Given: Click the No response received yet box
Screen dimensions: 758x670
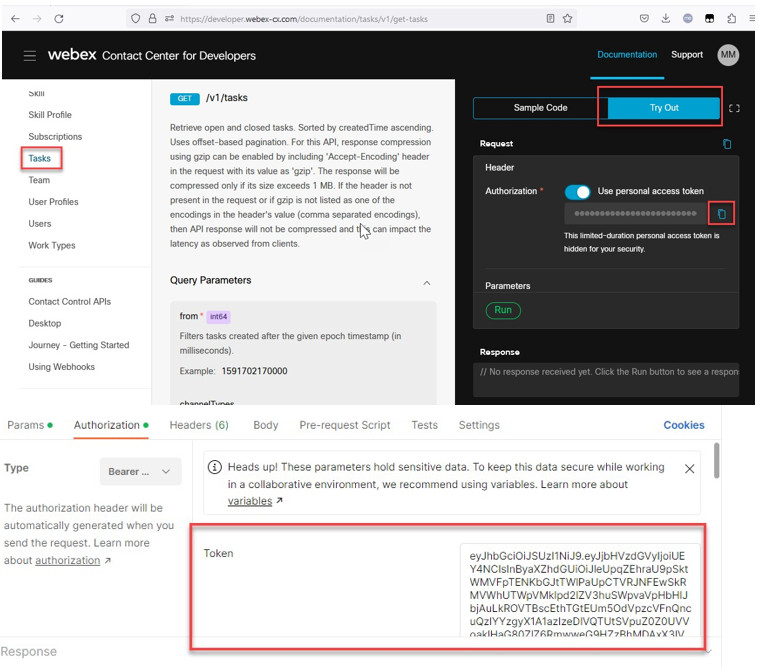Looking at the screenshot, I should pyautogui.click(x=606, y=379).
